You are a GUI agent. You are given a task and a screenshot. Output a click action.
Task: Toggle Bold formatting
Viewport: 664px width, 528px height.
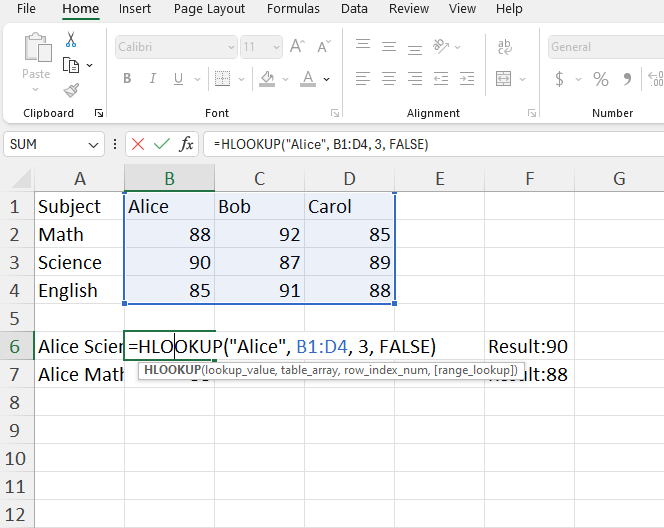(127, 79)
